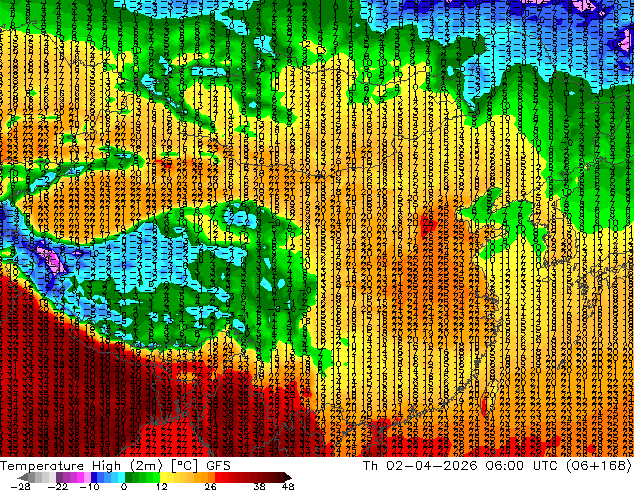Click the date 'Th 02-04-2026'
Screen dimensions: 634x490
pos(420,466)
